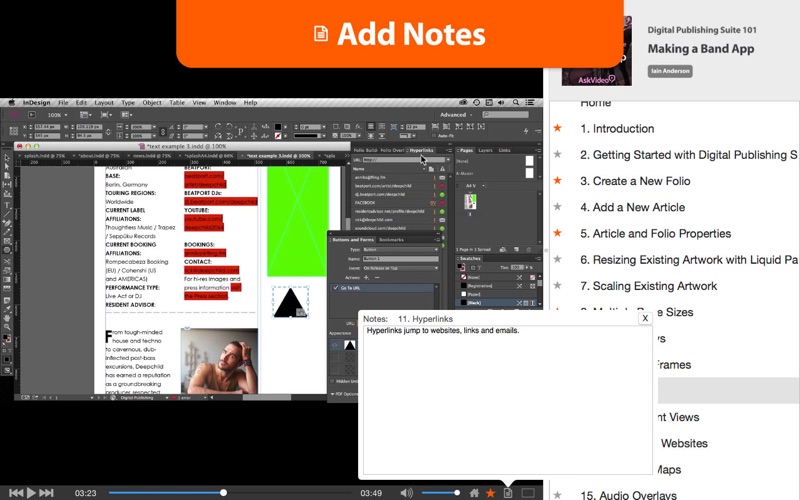Open the Pages panel flyout menu

(538, 151)
